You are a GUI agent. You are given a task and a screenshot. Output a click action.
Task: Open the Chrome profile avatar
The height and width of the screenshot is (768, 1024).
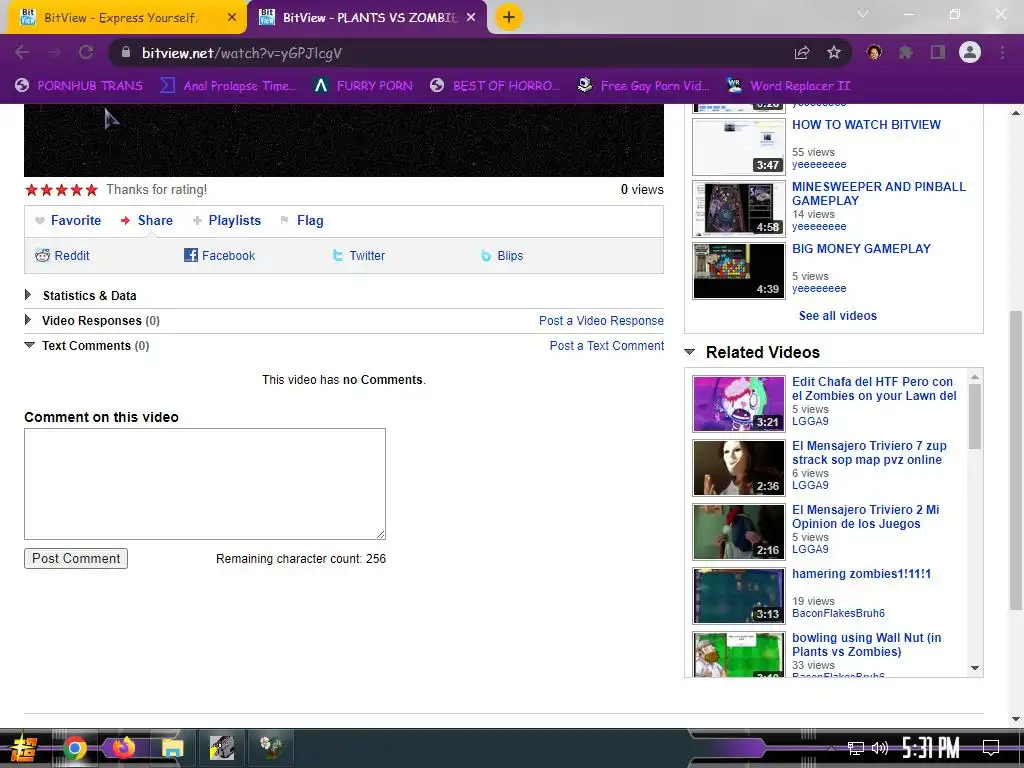[970, 52]
